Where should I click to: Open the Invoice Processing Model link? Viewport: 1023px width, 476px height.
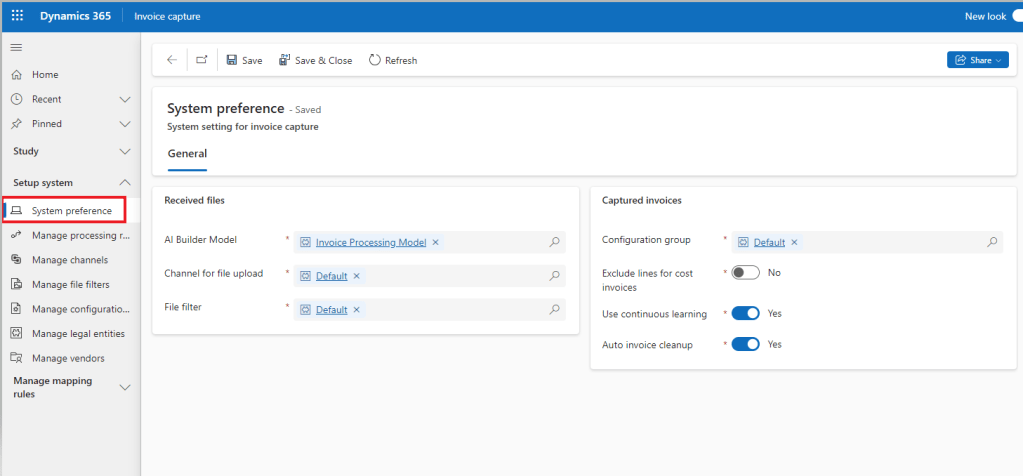370,242
